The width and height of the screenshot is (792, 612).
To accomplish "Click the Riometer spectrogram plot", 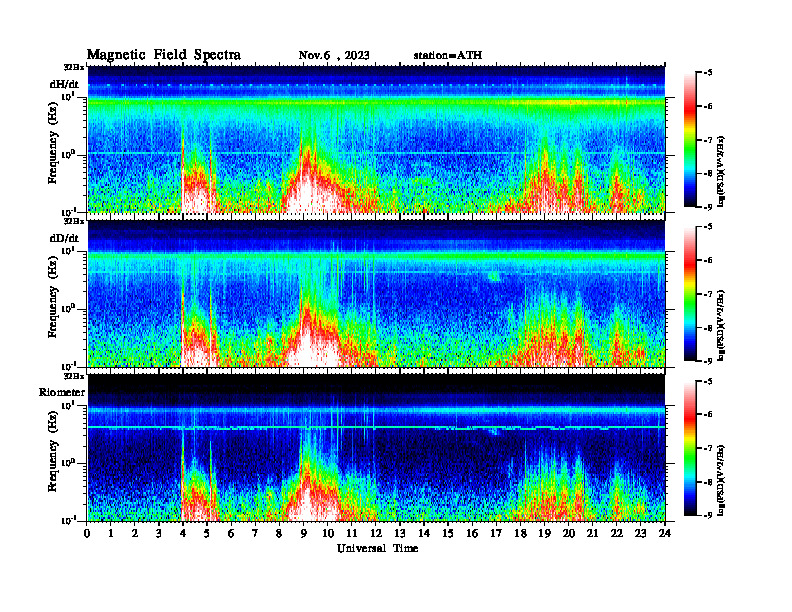I will tap(376, 447).
